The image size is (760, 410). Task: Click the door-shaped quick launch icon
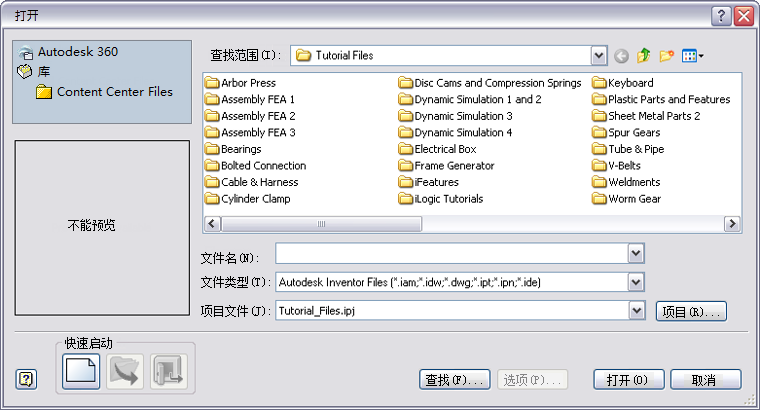[168, 371]
